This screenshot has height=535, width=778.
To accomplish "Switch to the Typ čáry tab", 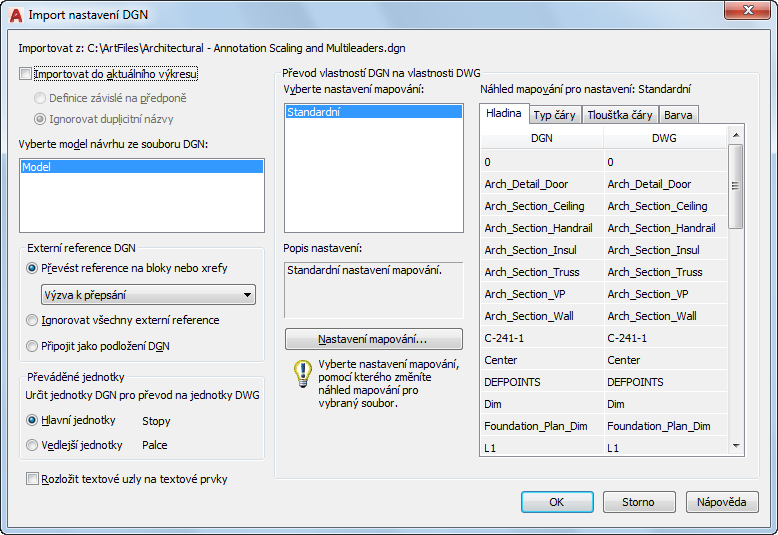I will point(555,115).
